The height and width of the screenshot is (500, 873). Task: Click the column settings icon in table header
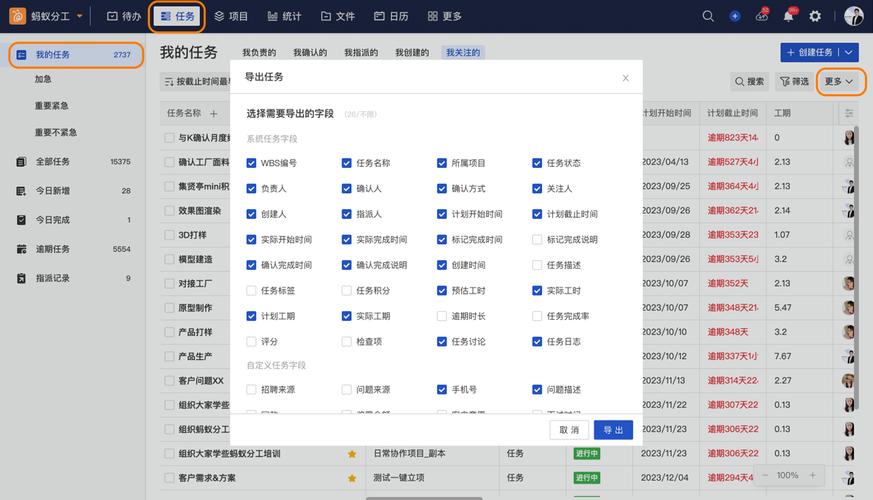point(849,113)
